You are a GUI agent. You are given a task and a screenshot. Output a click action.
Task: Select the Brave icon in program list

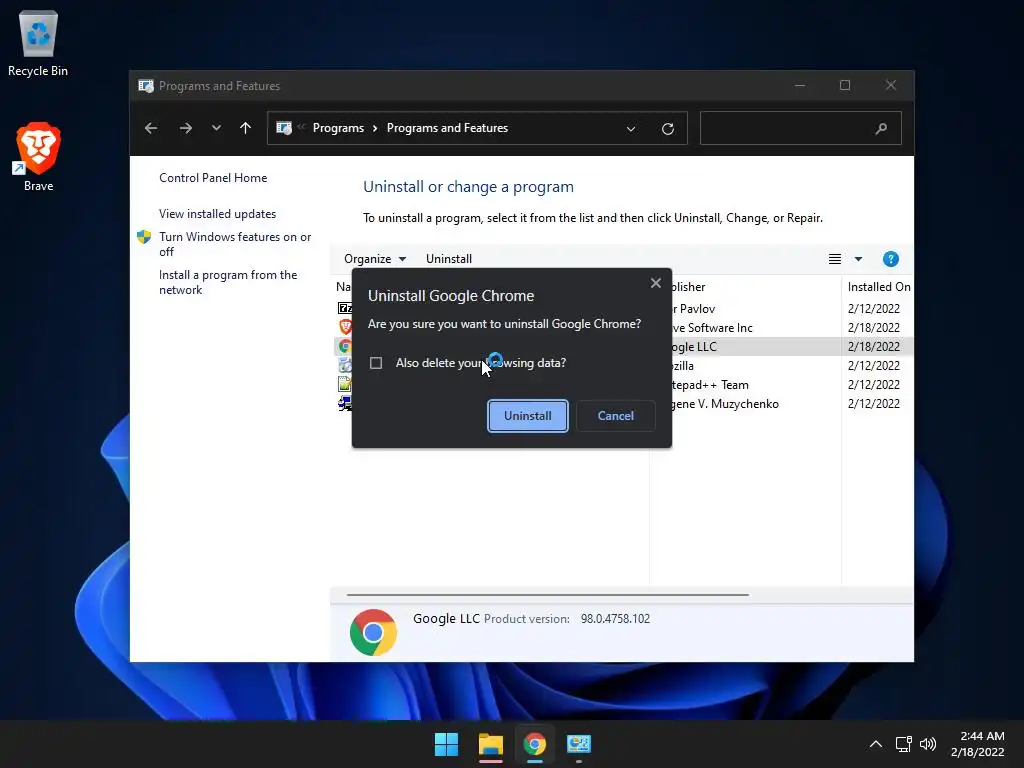pos(345,327)
